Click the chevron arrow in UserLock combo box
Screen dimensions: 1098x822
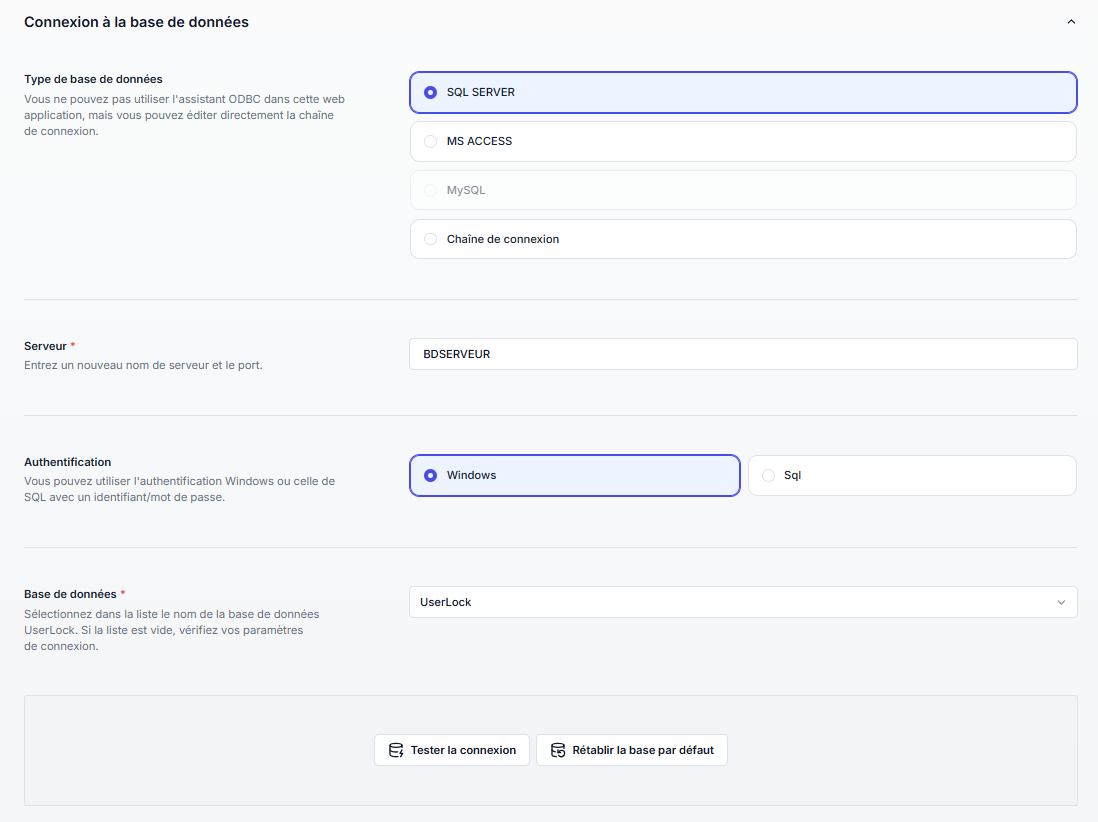click(1061, 602)
